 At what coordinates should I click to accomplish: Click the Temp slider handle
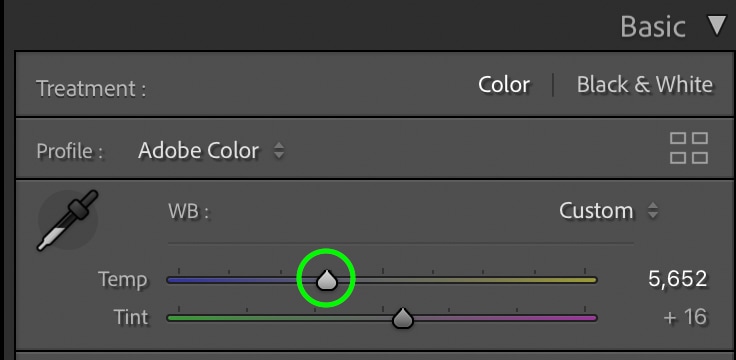[x=326, y=280]
